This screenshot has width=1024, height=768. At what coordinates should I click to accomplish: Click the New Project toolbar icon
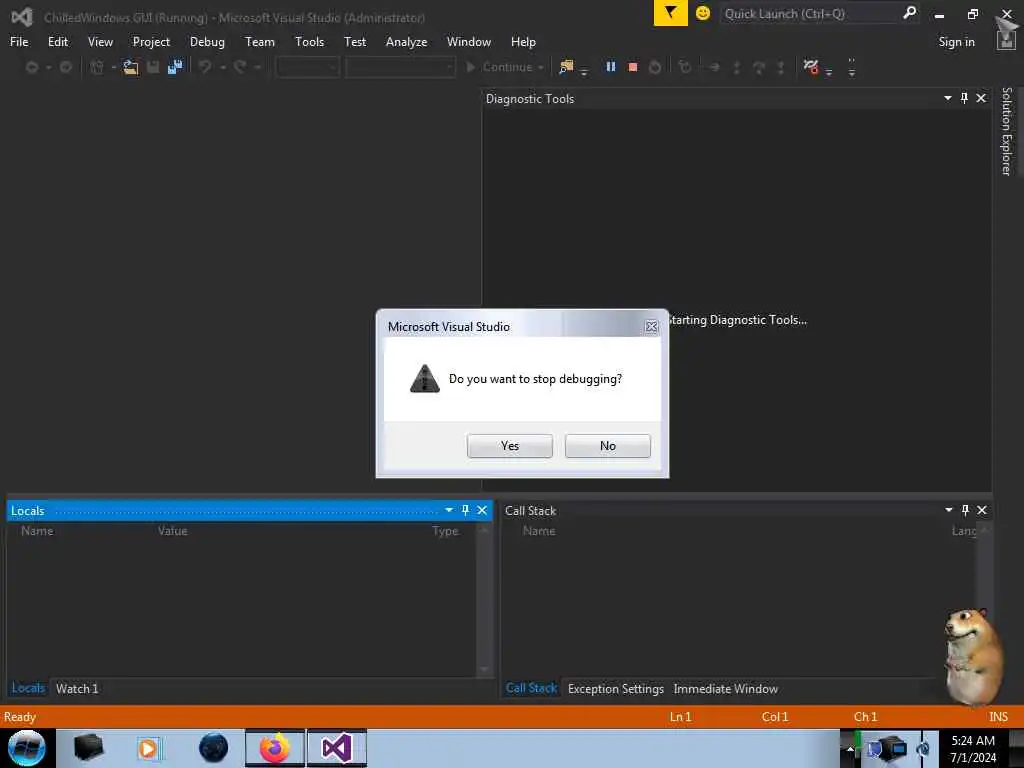(97, 67)
